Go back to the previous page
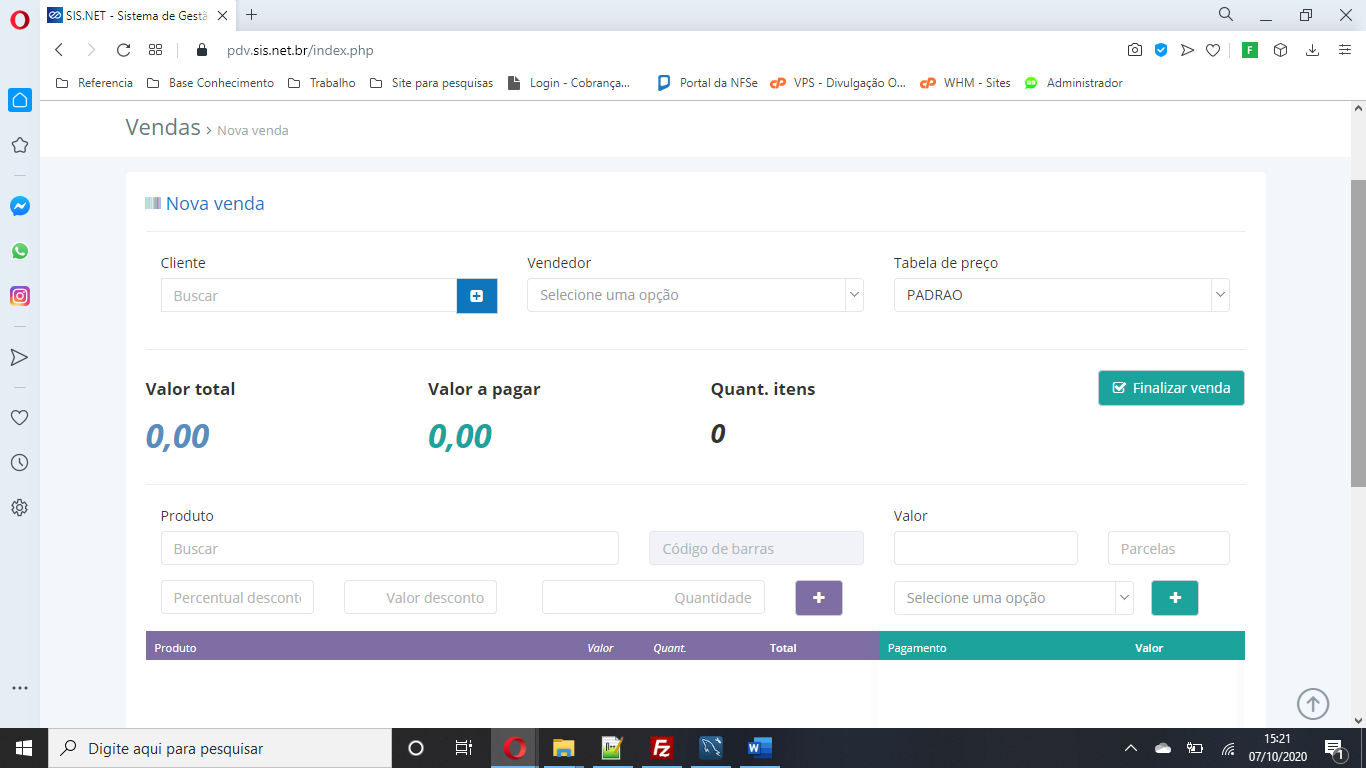Viewport: 1366px width, 768px height. 59,50
